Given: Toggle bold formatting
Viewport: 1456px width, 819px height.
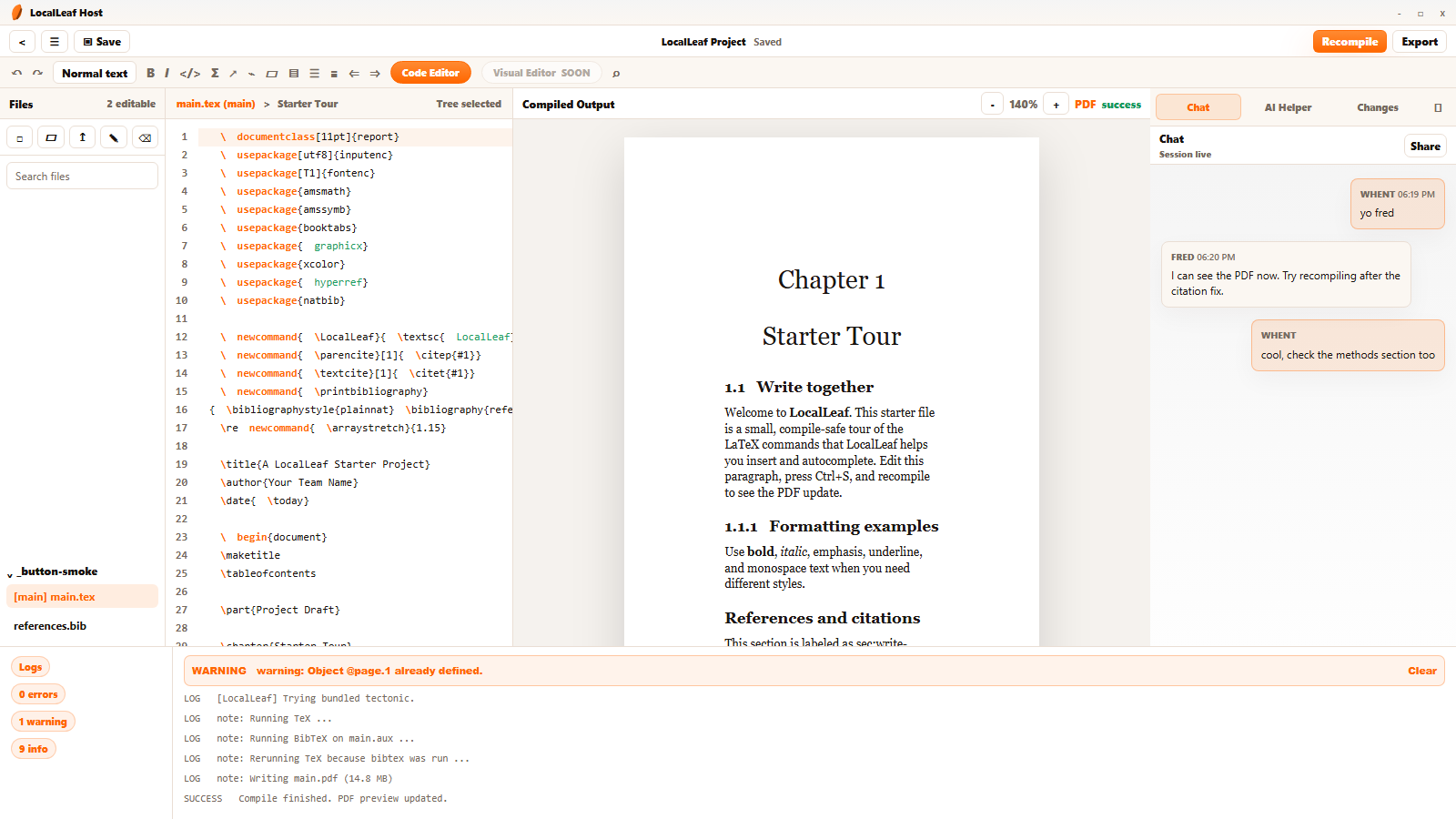Looking at the screenshot, I should [150, 73].
